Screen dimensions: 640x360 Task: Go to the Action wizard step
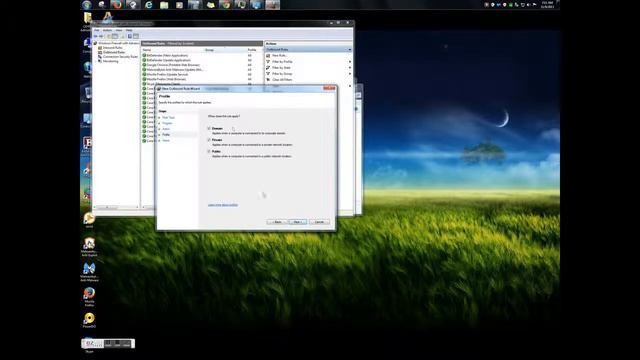[166, 129]
